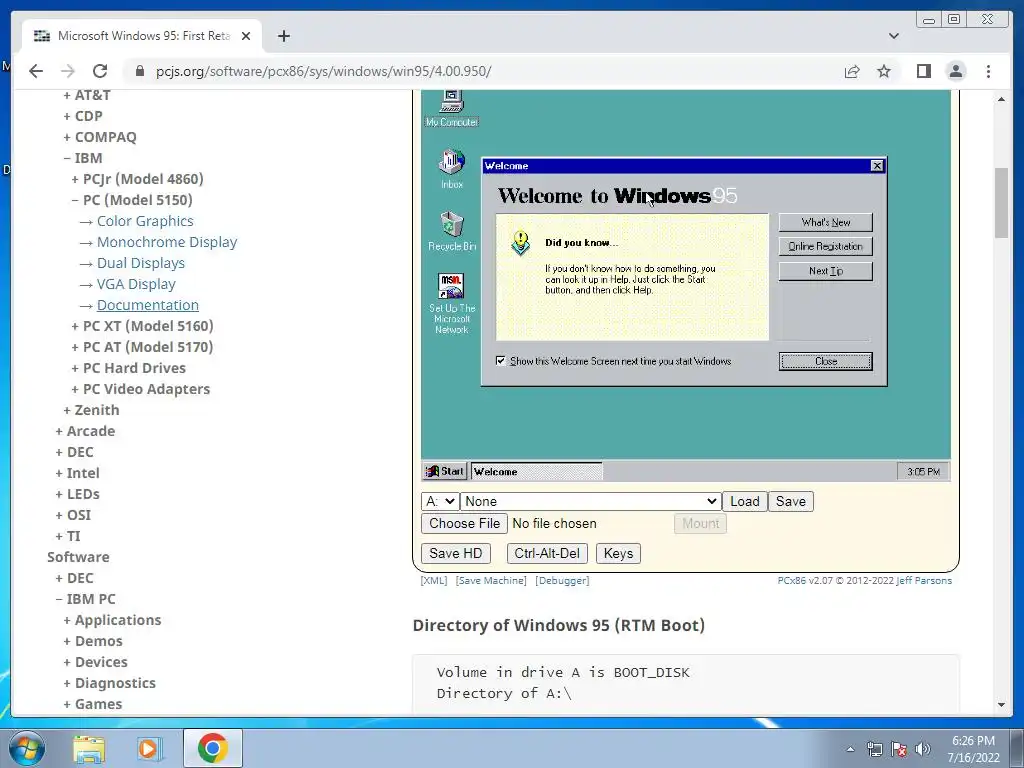Open the [Debugger] link
The height and width of the screenshot is (768, 1024).
(x=562, y=581)
